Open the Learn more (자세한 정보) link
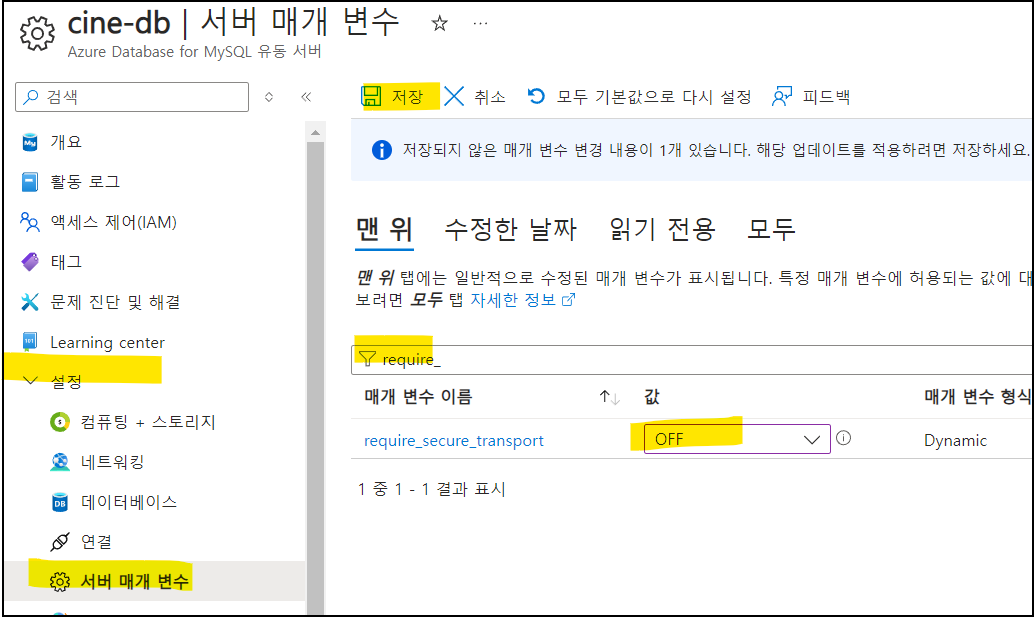1034x617 pixels. coord(522,300)
